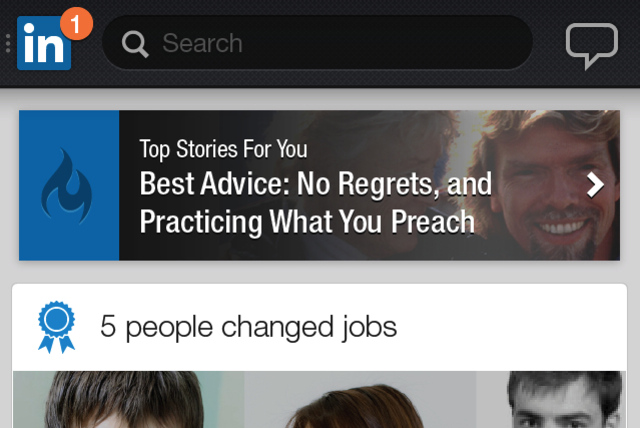Image resolution: width=640 pixels, height=428 pixels.
Task: Tap the blue flame trending icon
Action: click(67, 186)
